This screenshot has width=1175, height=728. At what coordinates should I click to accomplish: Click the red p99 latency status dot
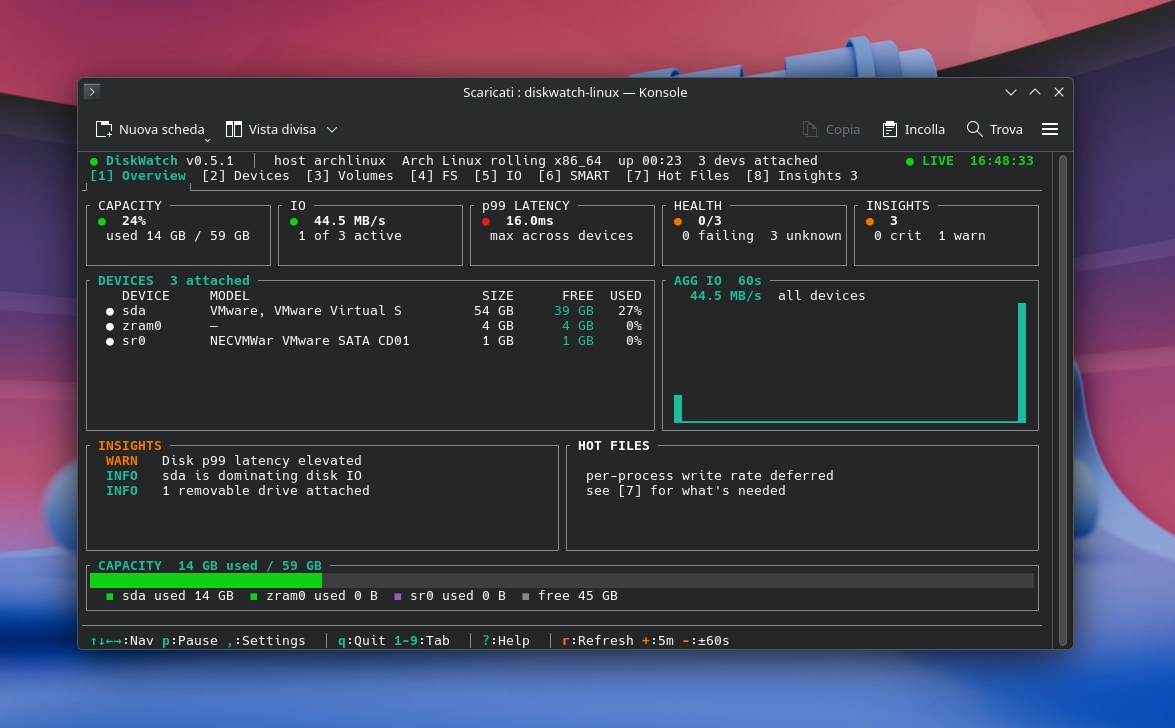(486, 221)
